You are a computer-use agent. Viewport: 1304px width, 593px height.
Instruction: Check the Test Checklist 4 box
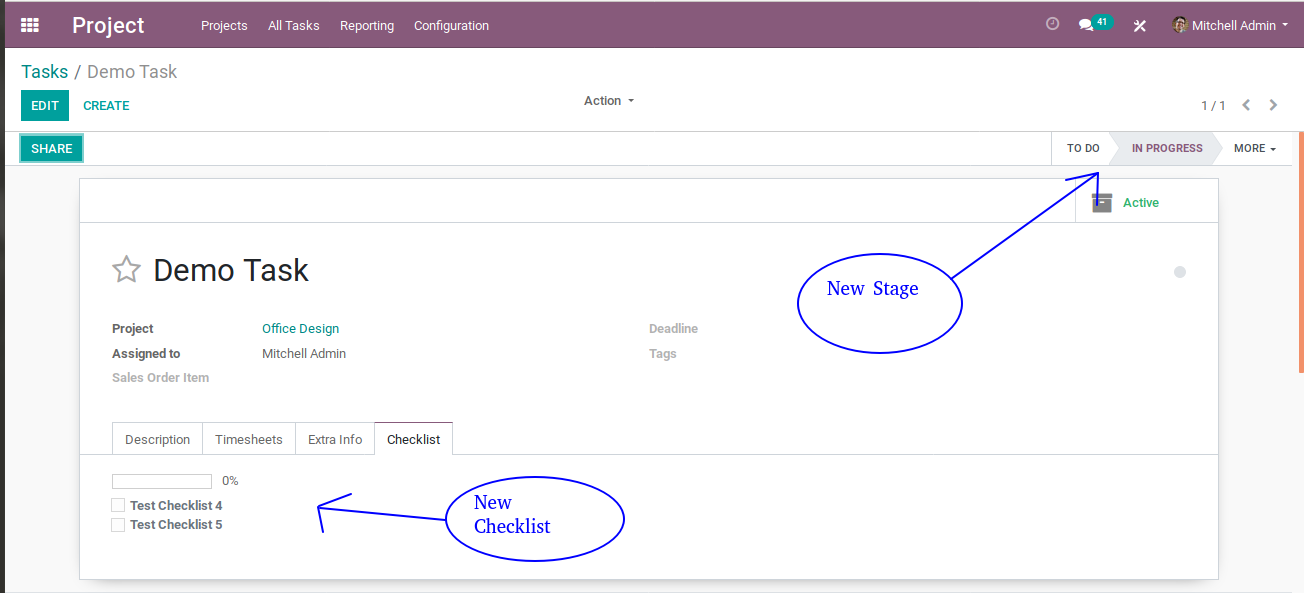(118, 505)
